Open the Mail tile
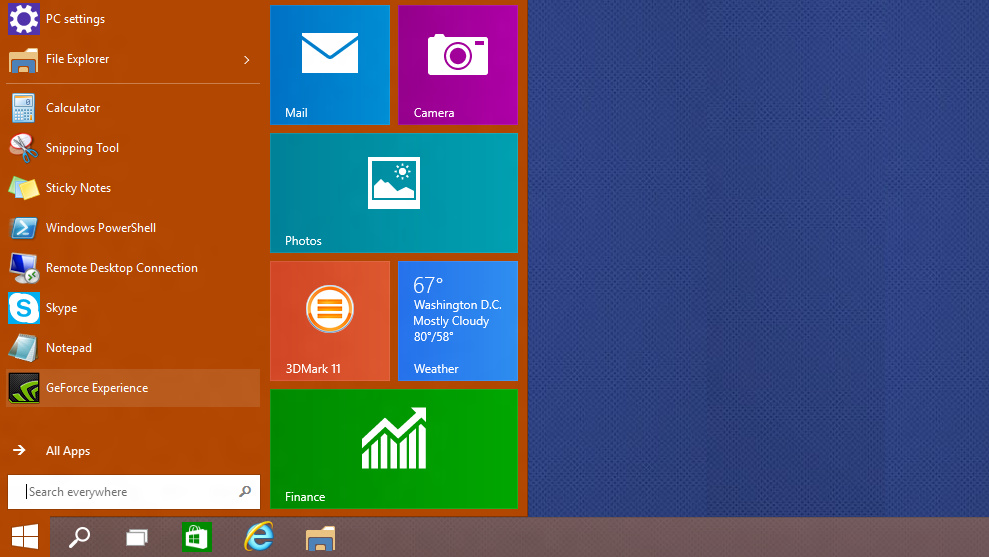This screenshot has height=557, width=989. click(330, 65)
